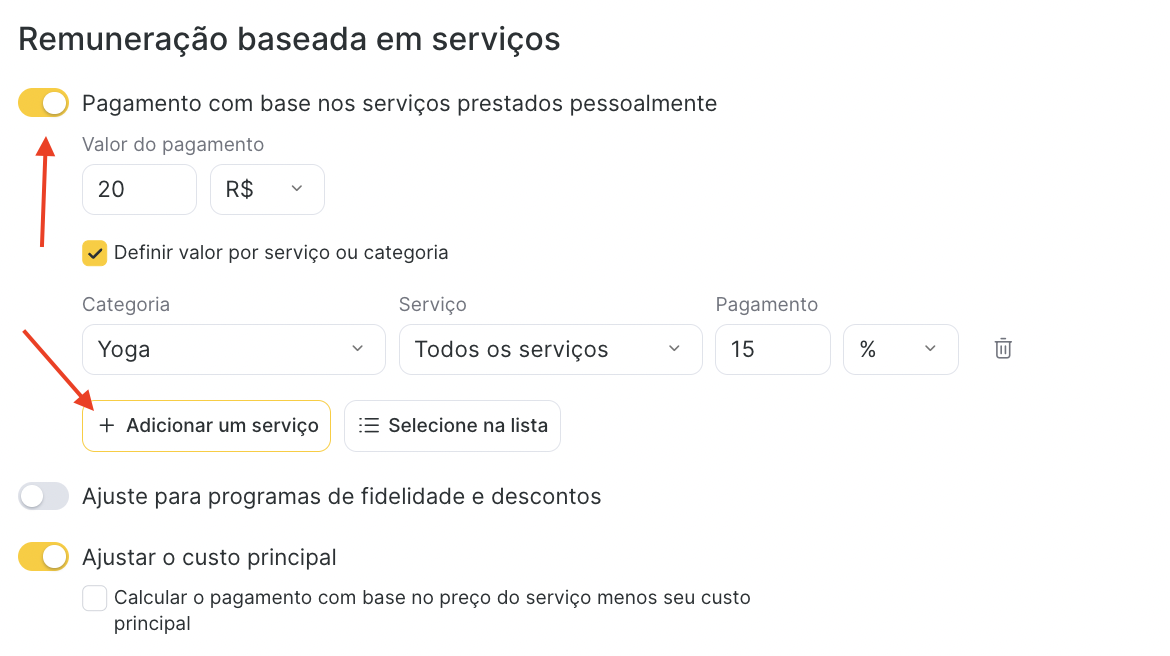Focus the Pagamento field showing 15
Image resolution: width=1170 pixels, height=656 pixels.
pos(773,349)
